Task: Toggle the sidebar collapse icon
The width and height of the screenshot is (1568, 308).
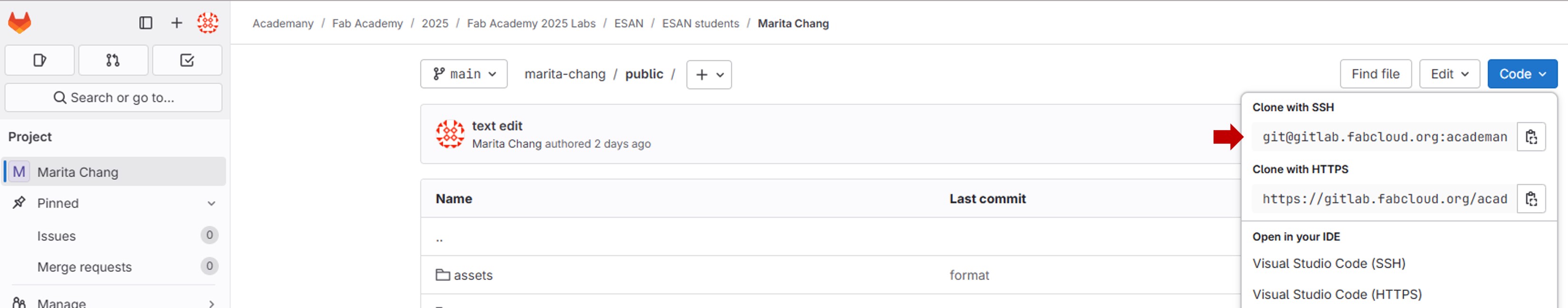Action: point(145,23)
